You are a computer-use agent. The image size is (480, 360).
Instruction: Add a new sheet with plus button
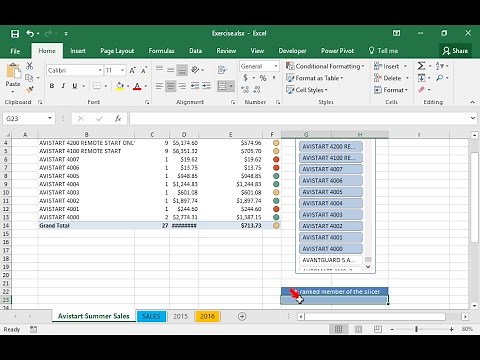[x=242, y=316]
